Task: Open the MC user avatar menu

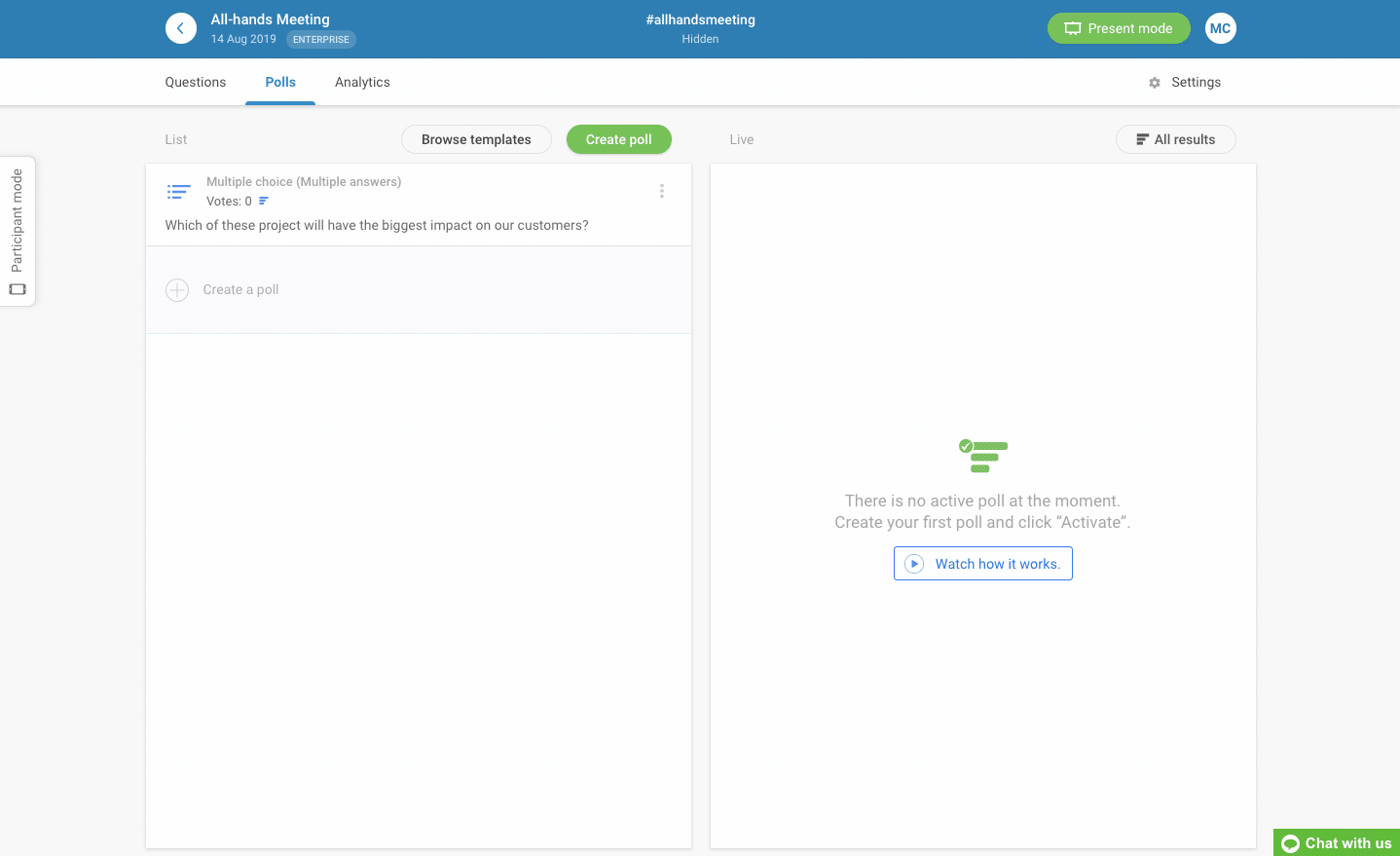Action: [1220, 28]
